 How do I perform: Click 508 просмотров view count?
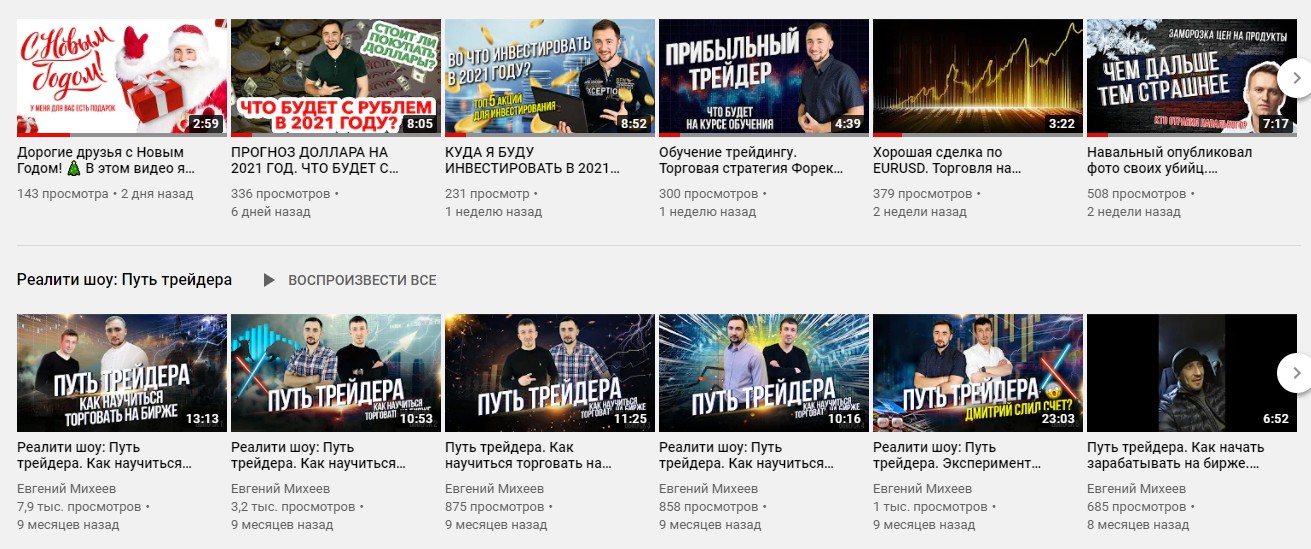1136,193
